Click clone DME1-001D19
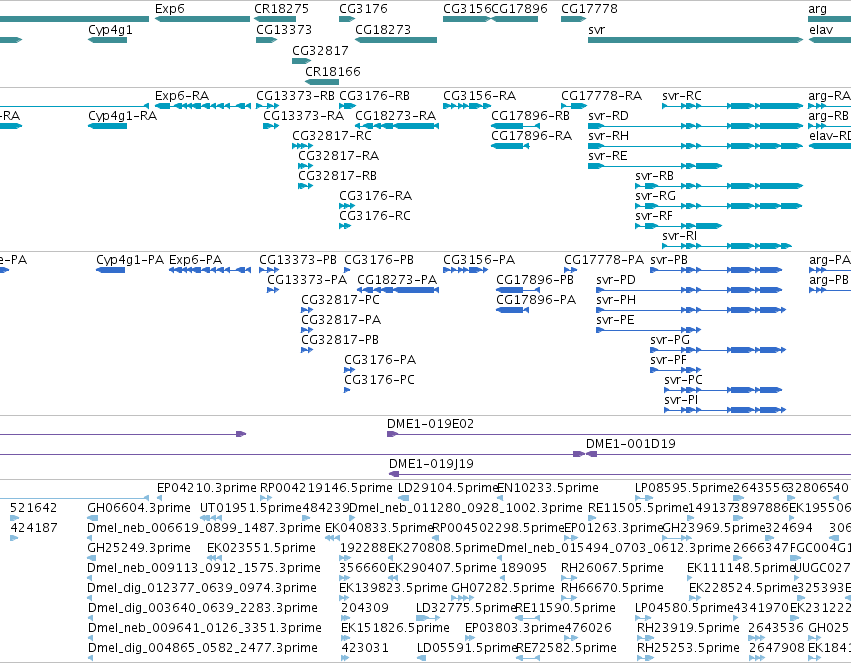The image size is (851, 663). [719, 454]
